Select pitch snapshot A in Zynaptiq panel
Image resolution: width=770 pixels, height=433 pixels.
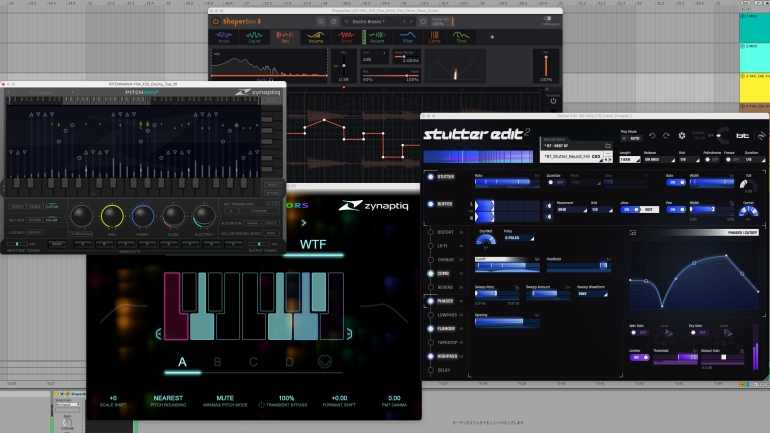[182, 362]
